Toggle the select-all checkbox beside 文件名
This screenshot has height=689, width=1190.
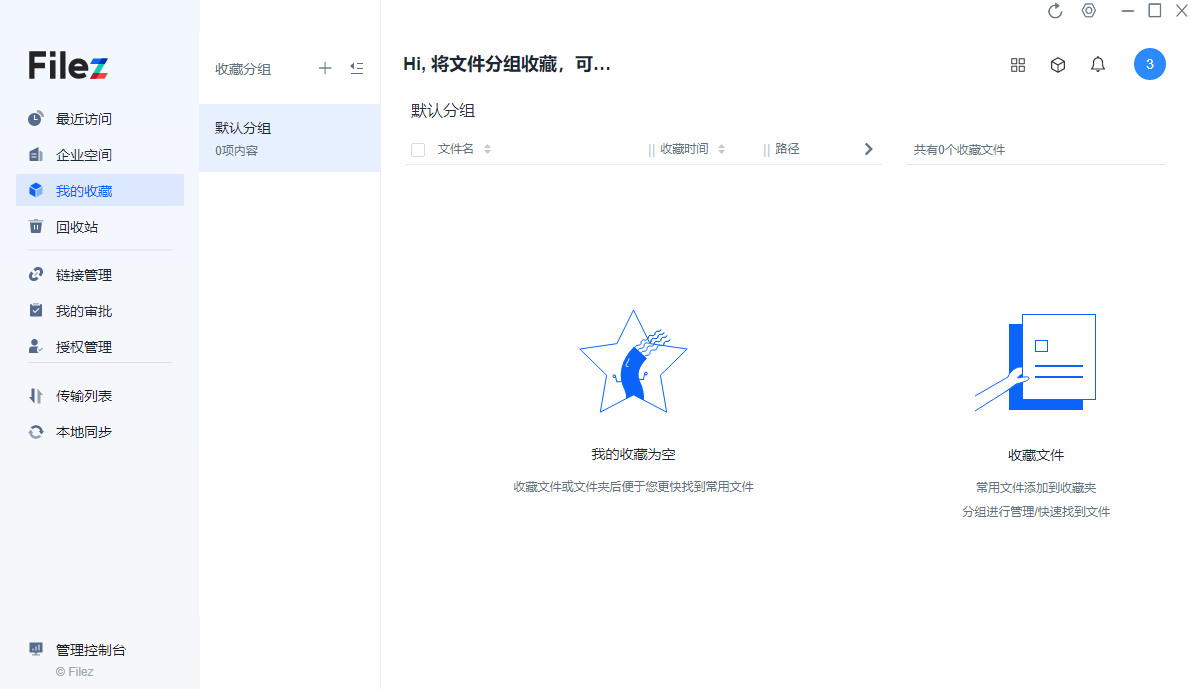click(x=417, y=149)
